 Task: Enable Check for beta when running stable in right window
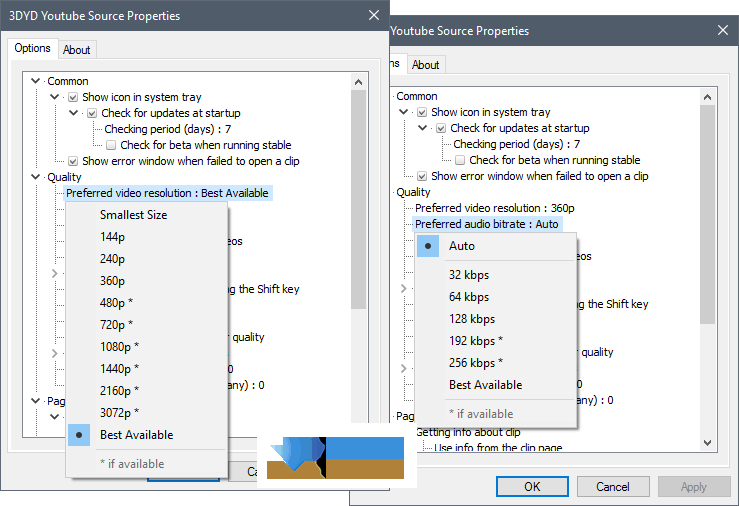click(x=460, y=160)
